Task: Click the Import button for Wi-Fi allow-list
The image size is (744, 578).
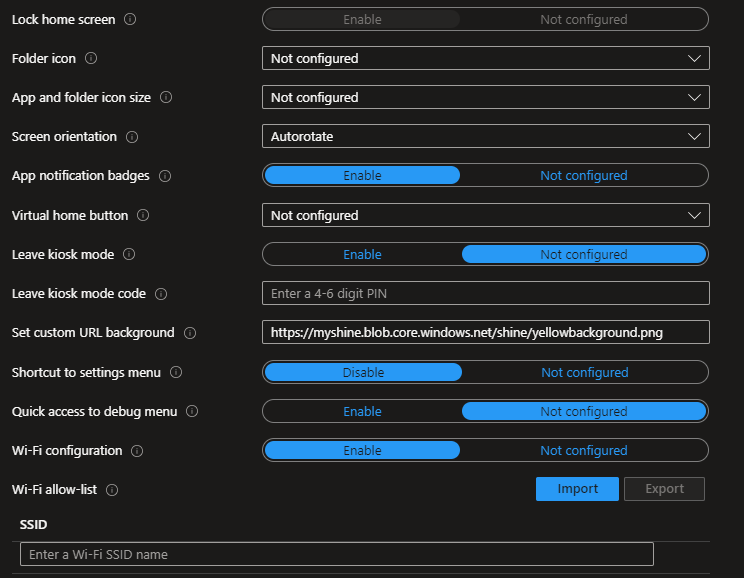Action: click(x=577, y=489)
